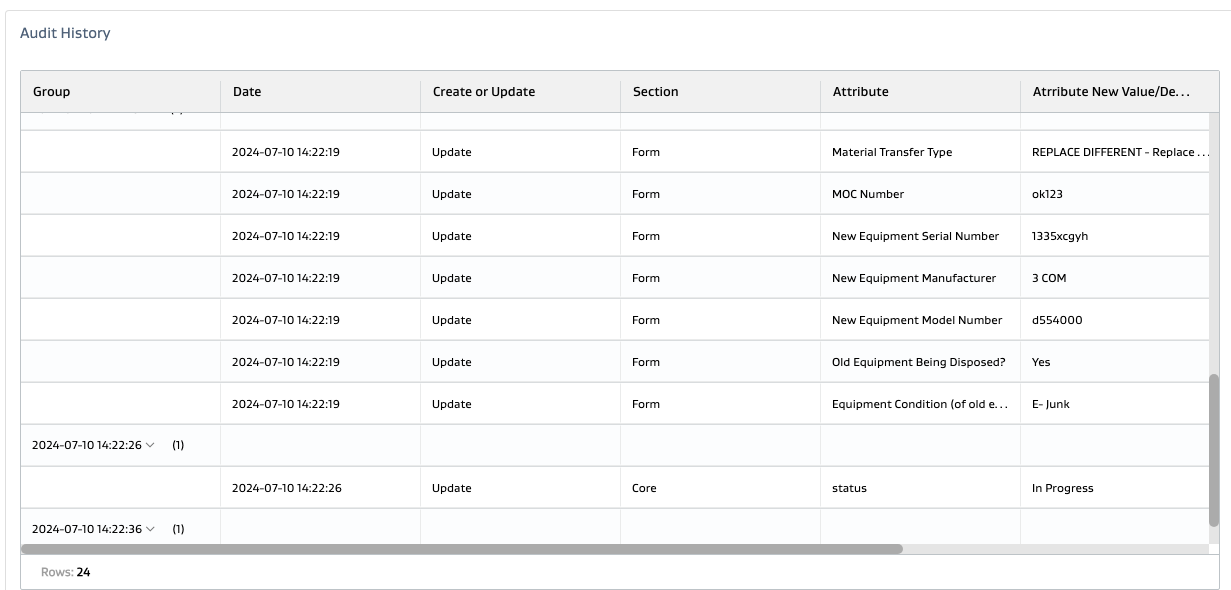Screen dimensions: 1231x590
Task: Select the MOC Number attribute cell
Action: tap(868, 194)
